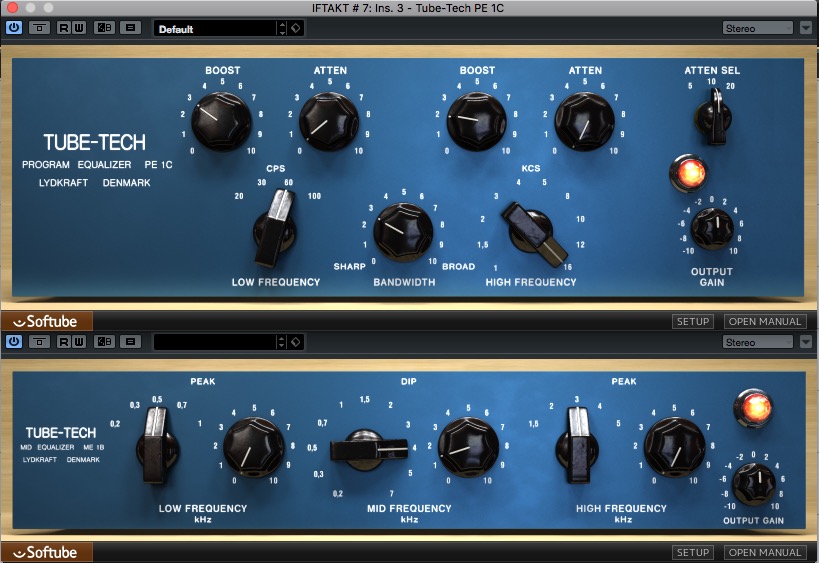Enable Write automation on ME 1B
This screenshot has height=563, width=819.
pyautogui.click(x=79, y=342)
